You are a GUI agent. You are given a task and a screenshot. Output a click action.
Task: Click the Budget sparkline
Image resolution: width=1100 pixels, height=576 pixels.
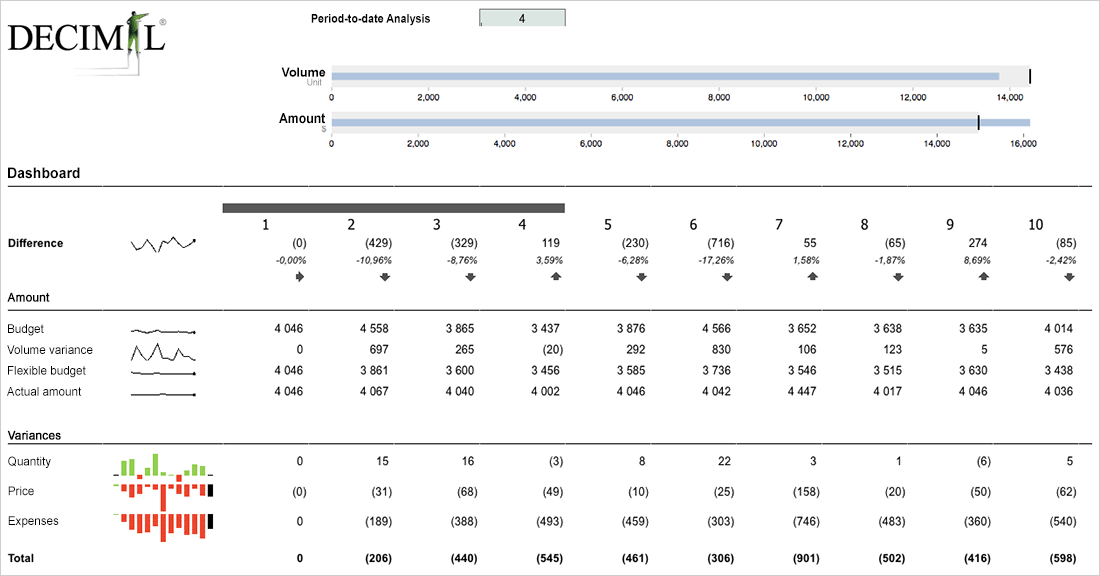pyautogui.click(x=163, y=330)
